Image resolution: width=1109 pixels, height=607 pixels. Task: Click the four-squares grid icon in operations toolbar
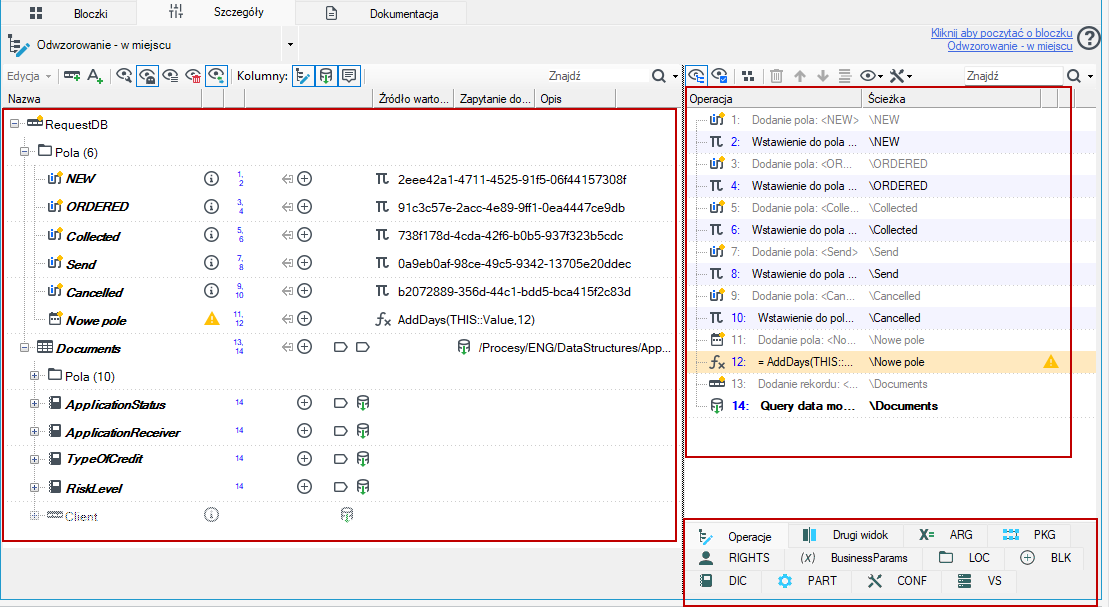748,76
